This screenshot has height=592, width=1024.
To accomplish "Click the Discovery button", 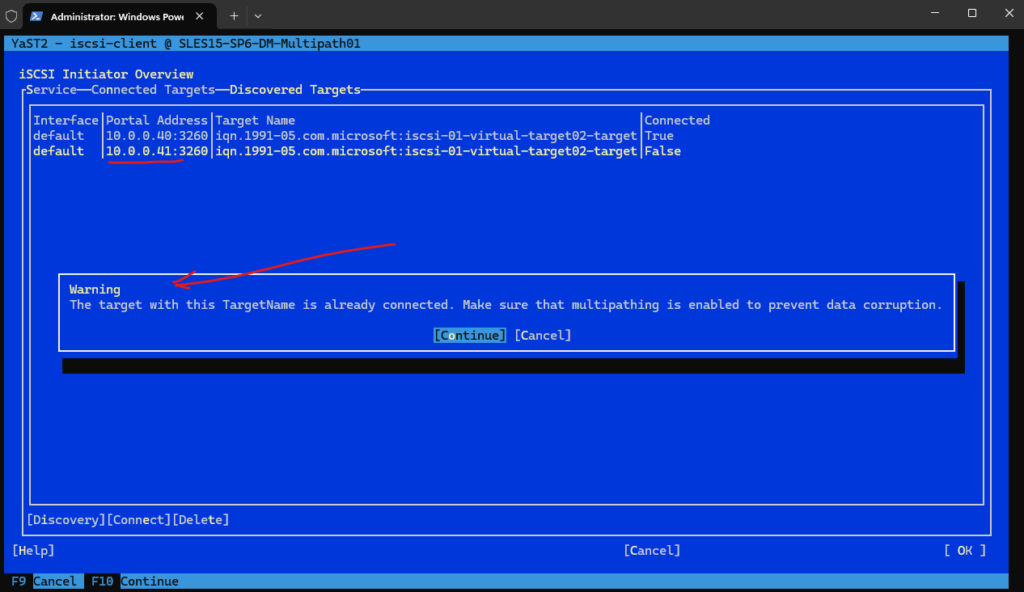I will (66, 519).
